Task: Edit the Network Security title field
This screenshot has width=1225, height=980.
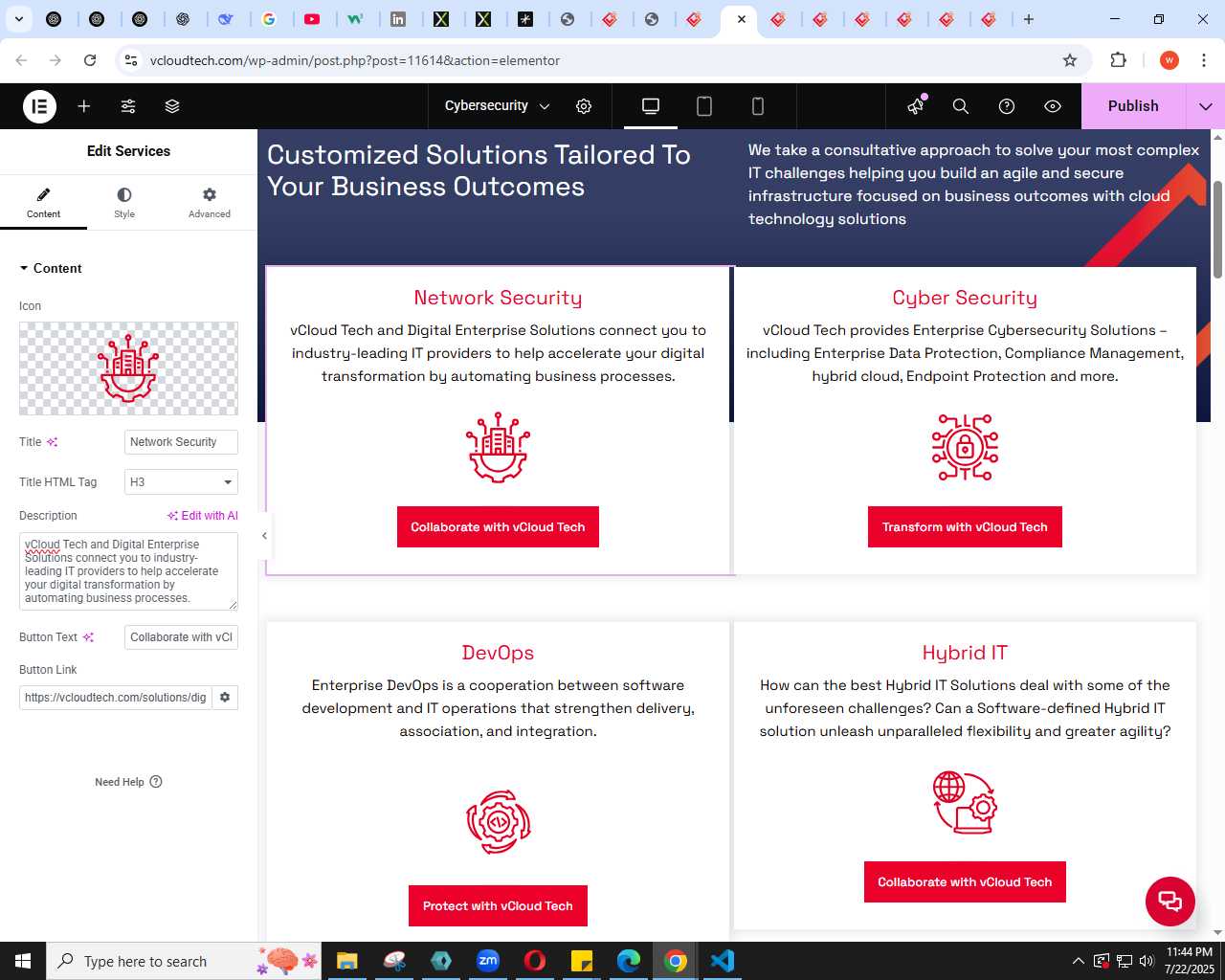Action: [x=181, y=442]
